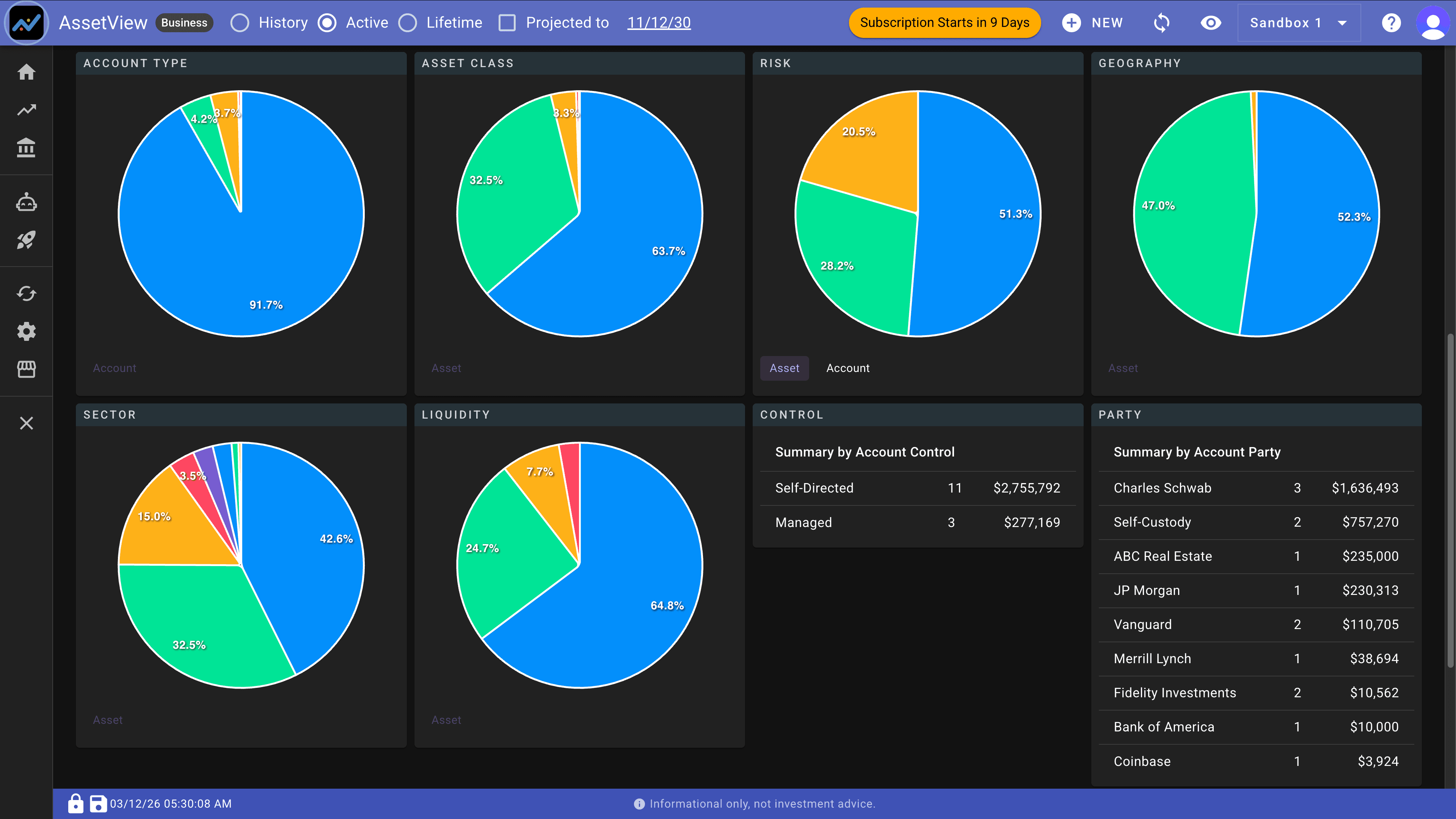This screenshot has width=1456, height=819.
Task: Click the 11/12/30 projected date link
Action: coord(659,23)
